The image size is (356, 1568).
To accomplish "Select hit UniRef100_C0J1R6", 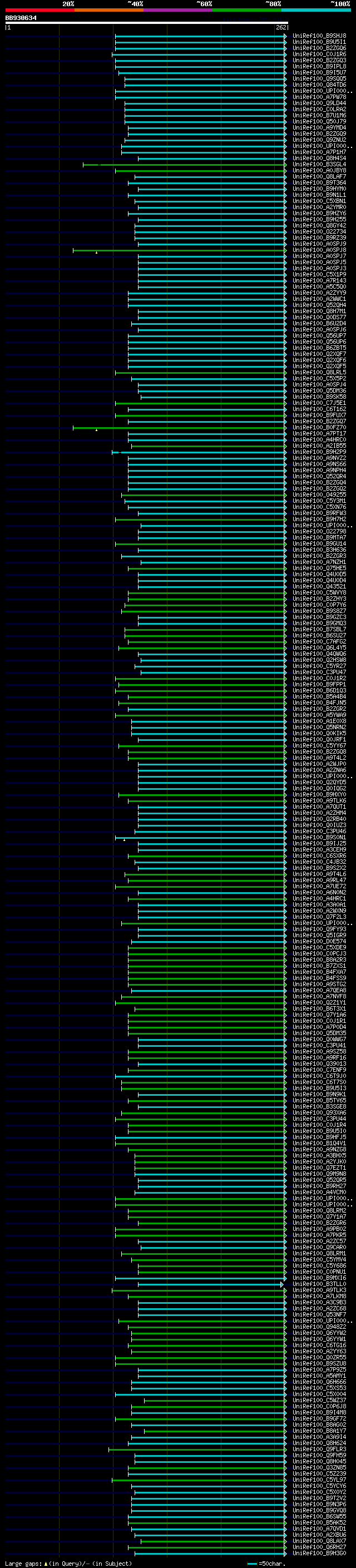I will click(x=319, y=54).
